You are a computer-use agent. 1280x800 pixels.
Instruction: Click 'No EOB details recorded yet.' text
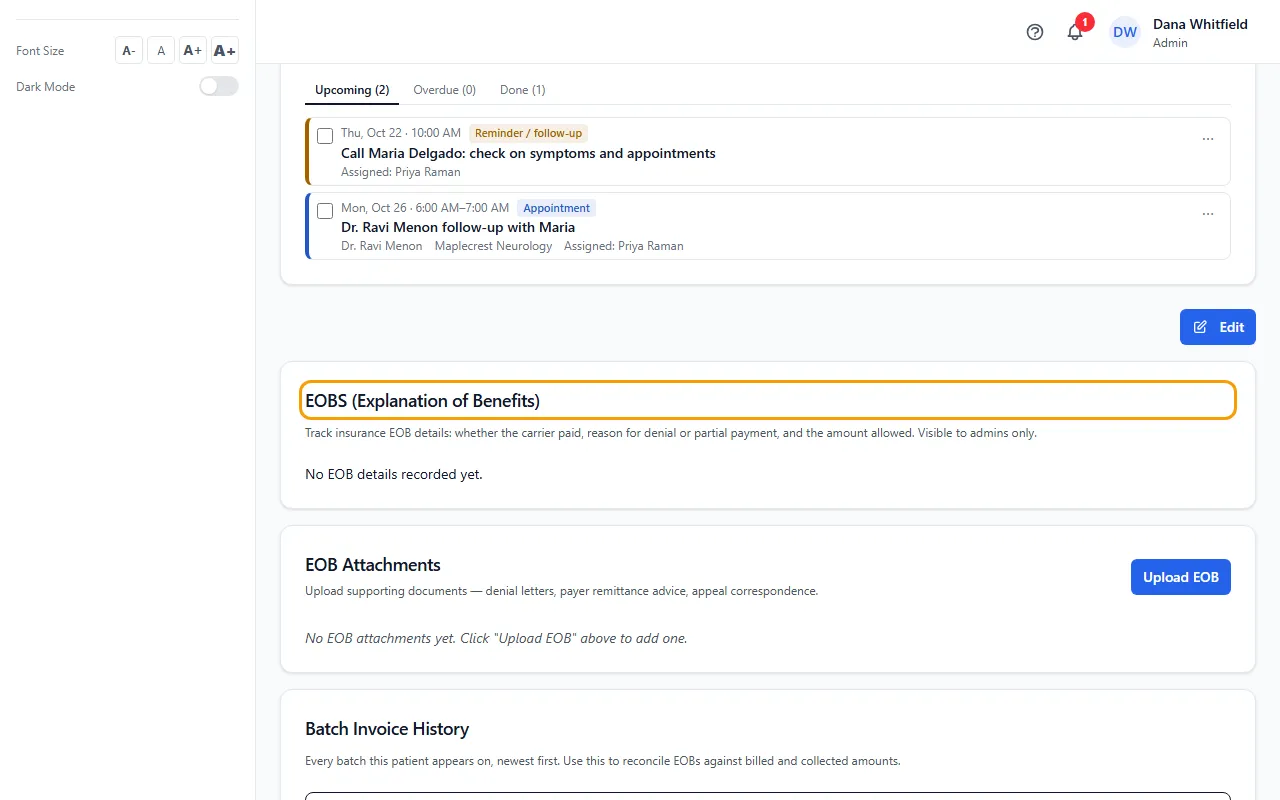[394, 474]
